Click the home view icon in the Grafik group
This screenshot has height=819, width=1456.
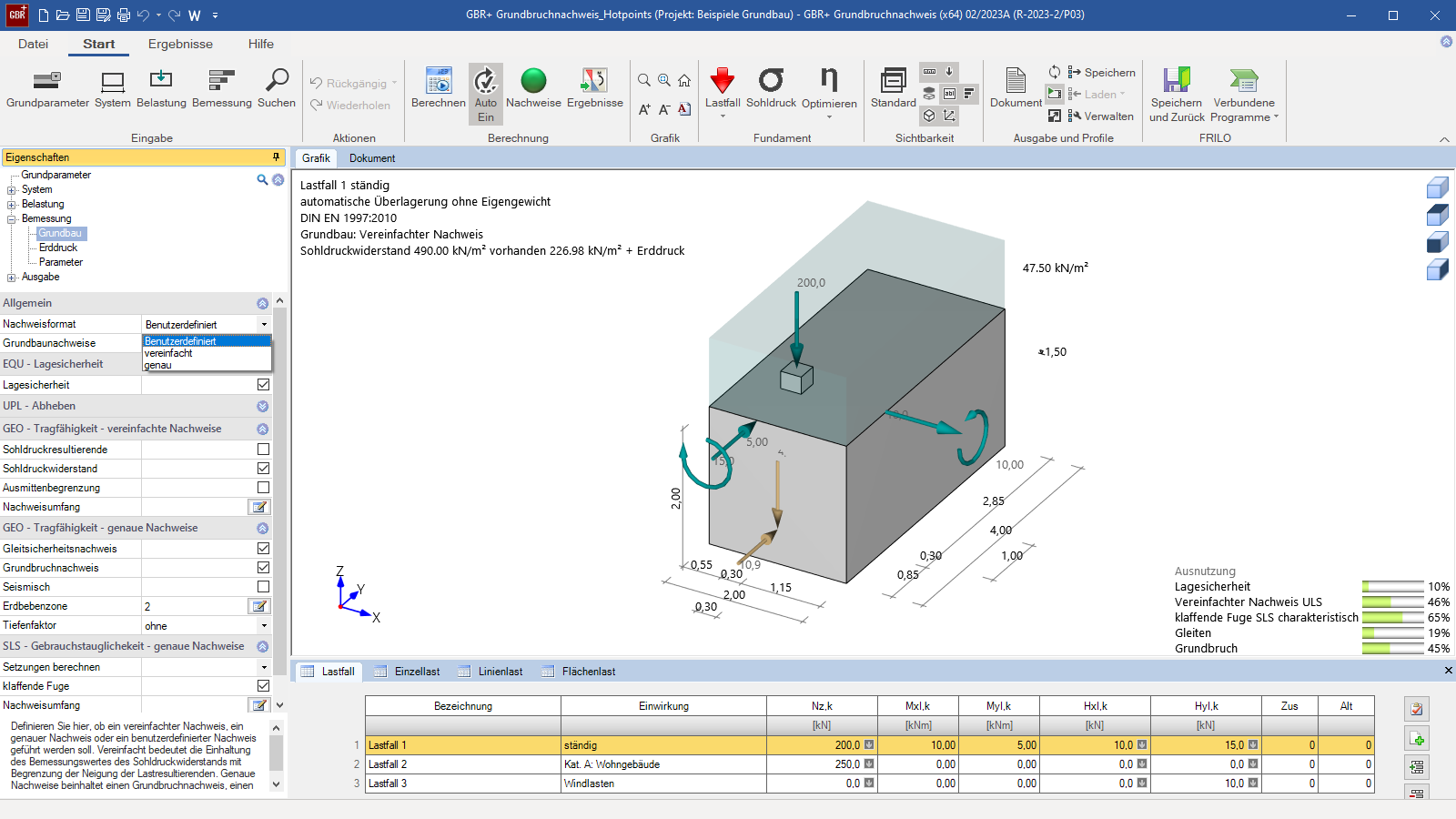[684, 80]
